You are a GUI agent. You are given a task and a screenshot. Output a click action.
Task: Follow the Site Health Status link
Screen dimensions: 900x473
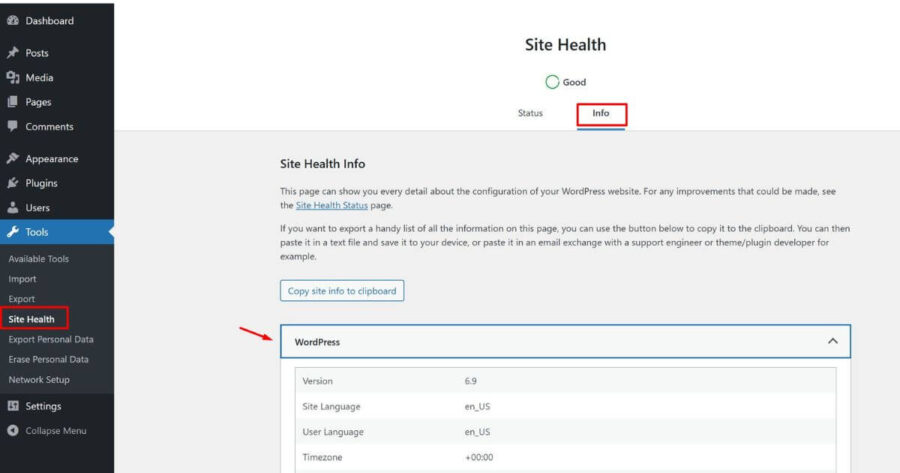(331, 205)
